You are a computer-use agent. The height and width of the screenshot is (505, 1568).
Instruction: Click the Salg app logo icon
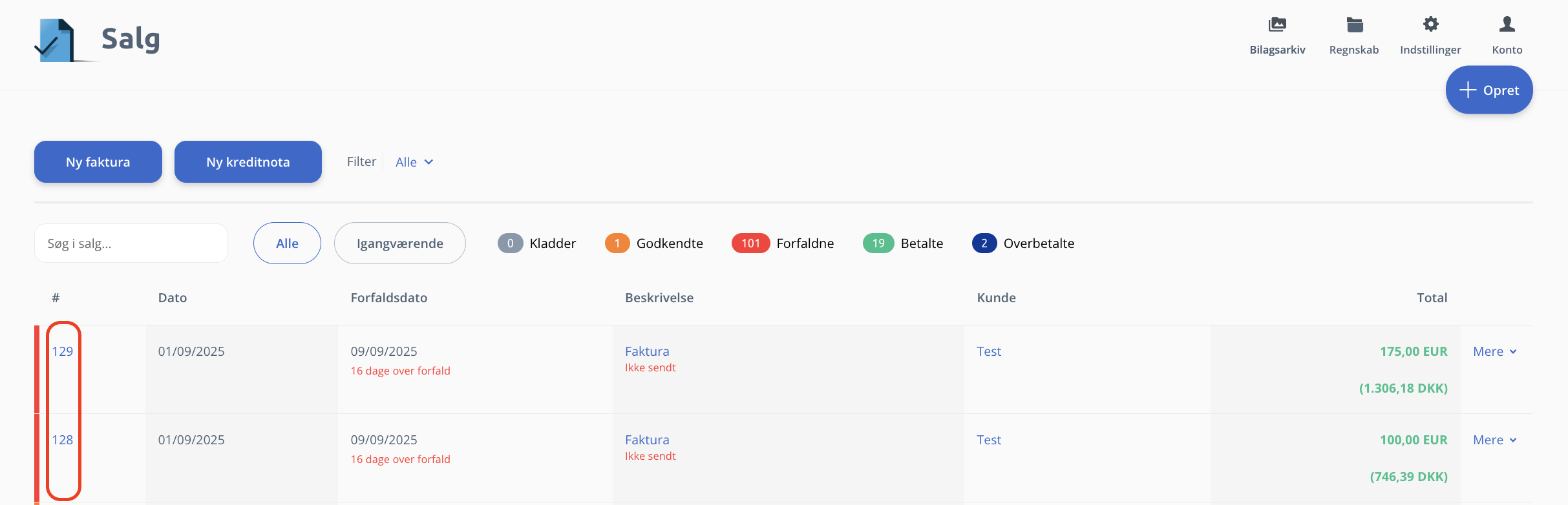(x=56, y=40)
